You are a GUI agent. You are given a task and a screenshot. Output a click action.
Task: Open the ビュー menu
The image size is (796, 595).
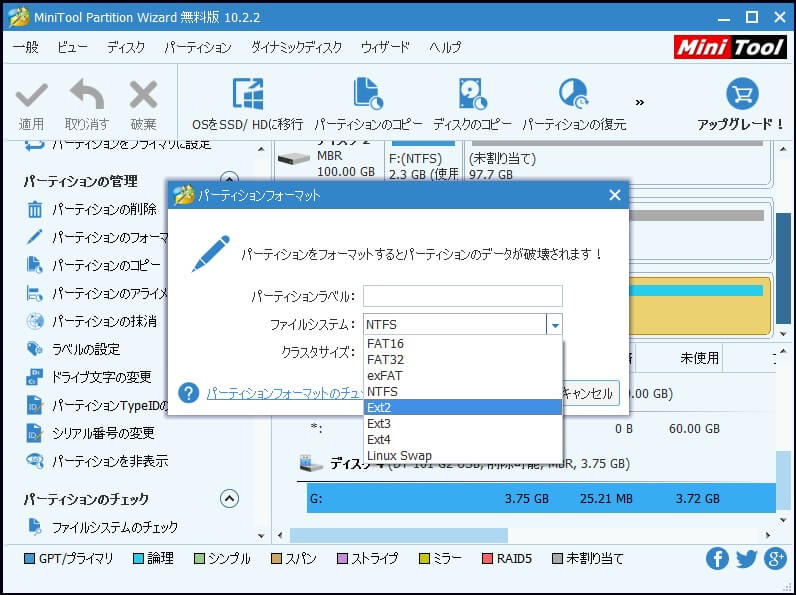tap(72, 47)
